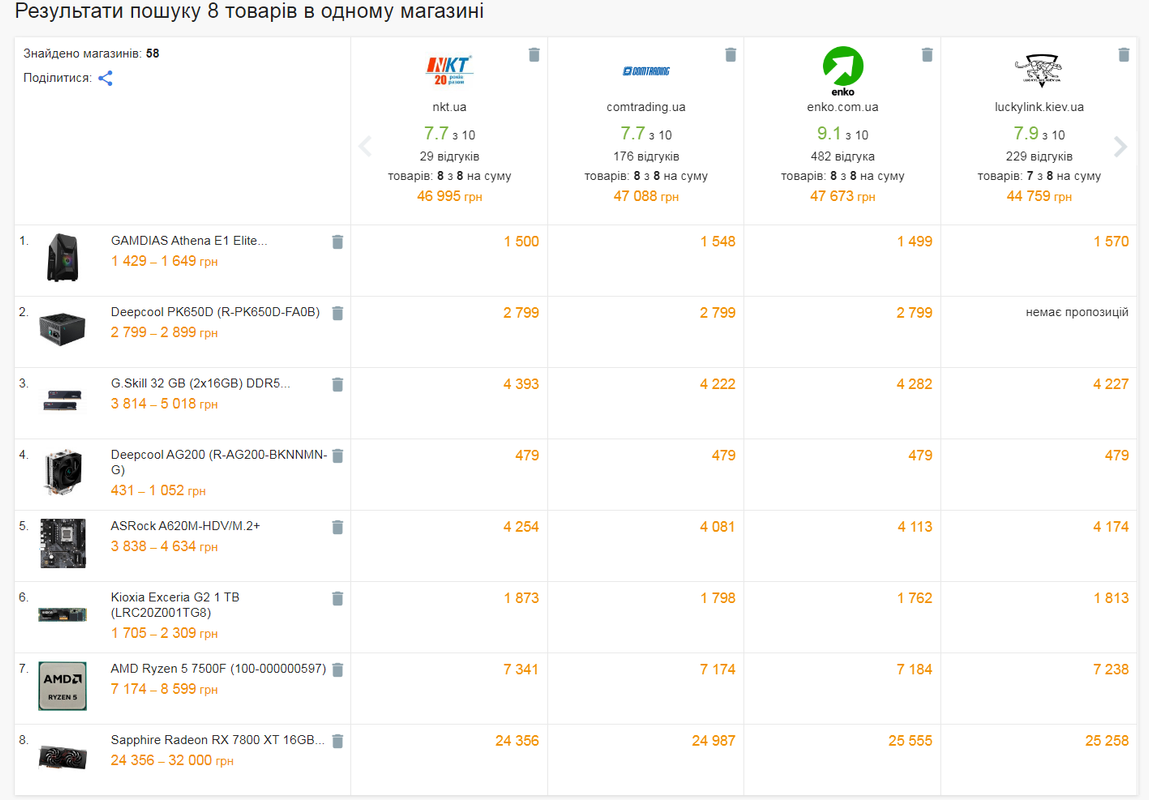Screen dimensions: 1149x800
Task: Open ASRock motherboard thumbnail
Action: [x=62, y=543]
